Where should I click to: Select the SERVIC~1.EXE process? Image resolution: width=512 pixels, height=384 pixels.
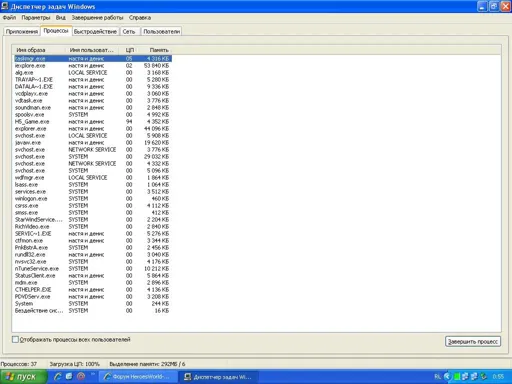click(93, 234)
